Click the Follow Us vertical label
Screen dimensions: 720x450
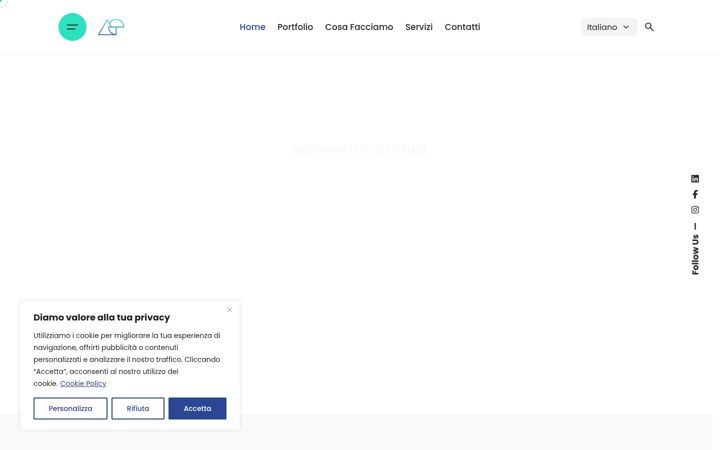695,254
